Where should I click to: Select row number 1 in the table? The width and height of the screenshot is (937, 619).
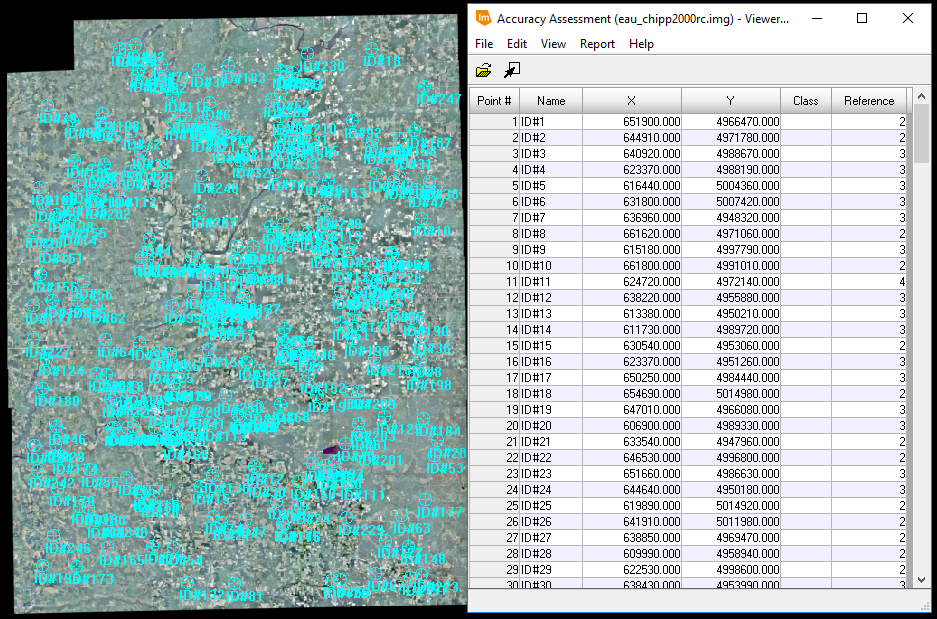click(494, 122)
